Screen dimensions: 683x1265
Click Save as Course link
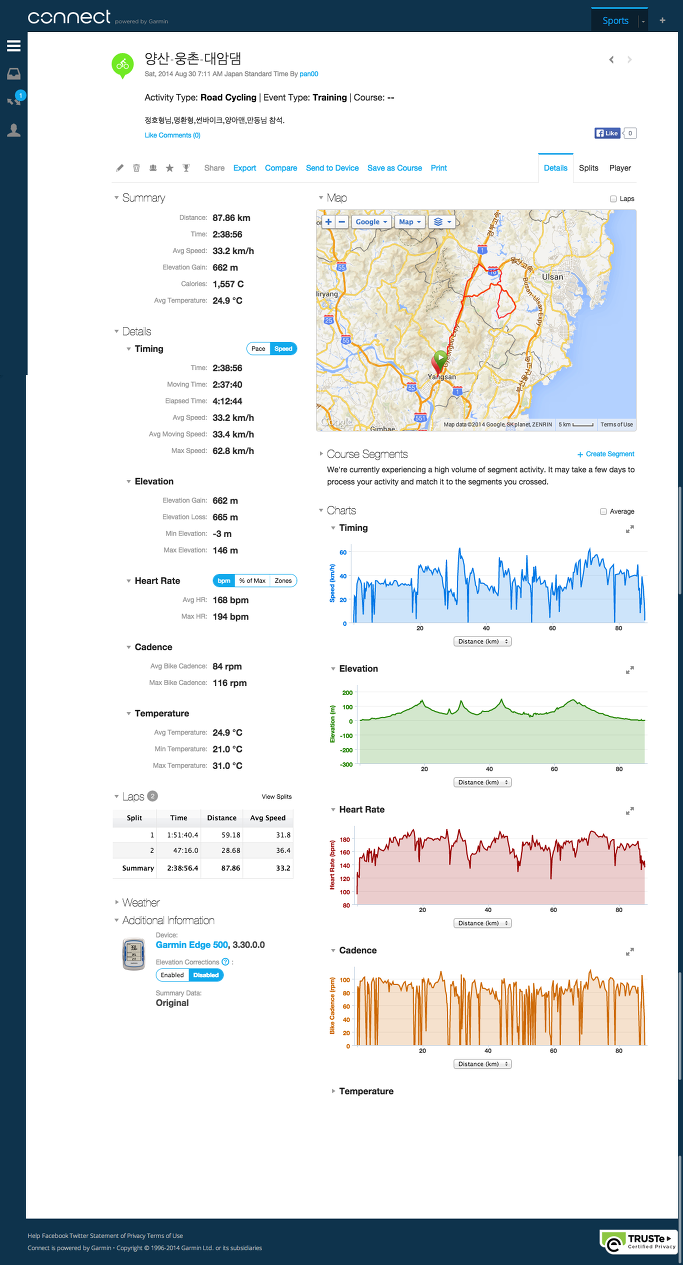[x=395, y=168]
